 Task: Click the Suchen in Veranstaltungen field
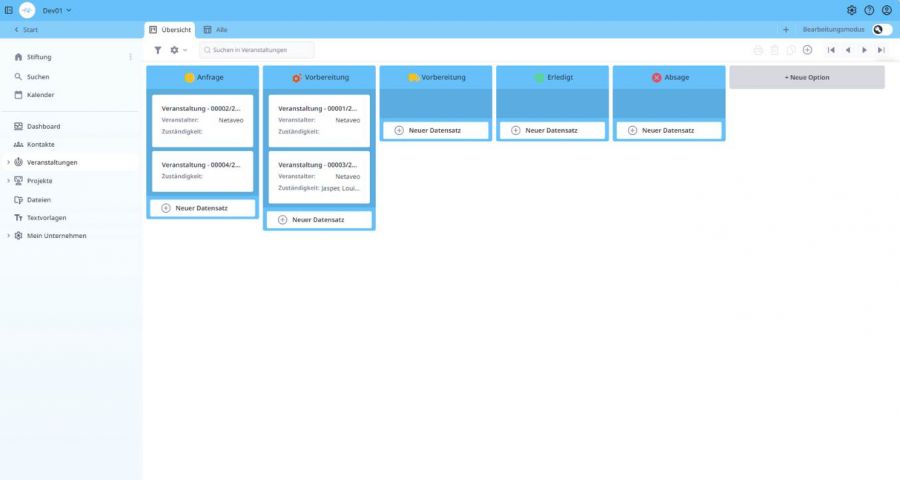pos(257,50)
